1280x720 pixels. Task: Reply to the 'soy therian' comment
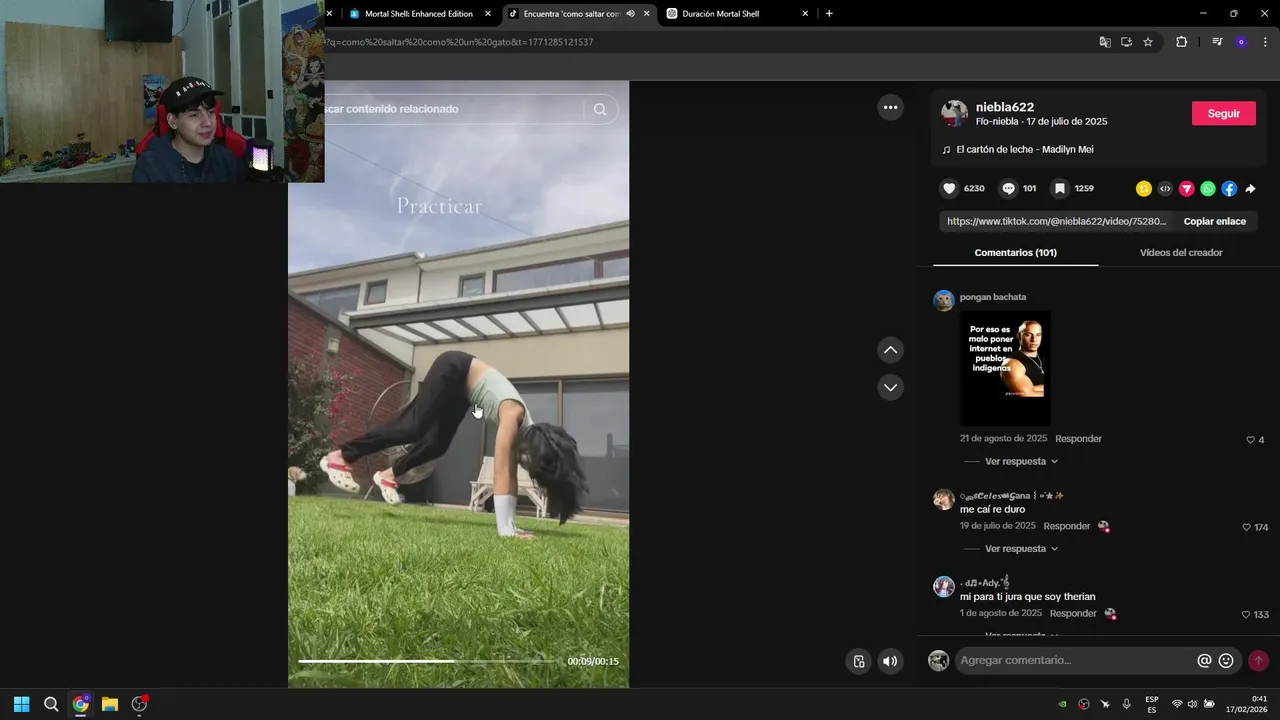coord(1073,613)
